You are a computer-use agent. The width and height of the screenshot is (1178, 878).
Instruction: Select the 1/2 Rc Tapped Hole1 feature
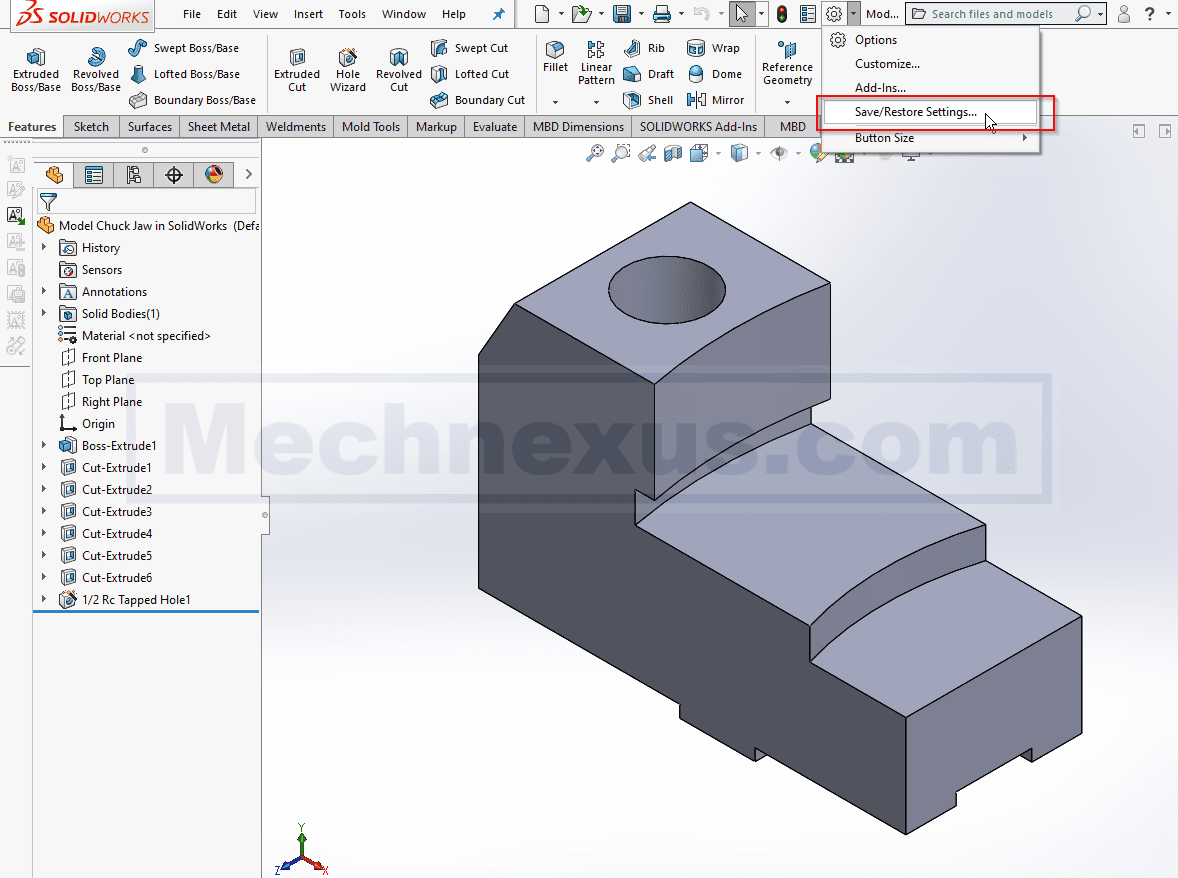[135, 600]
